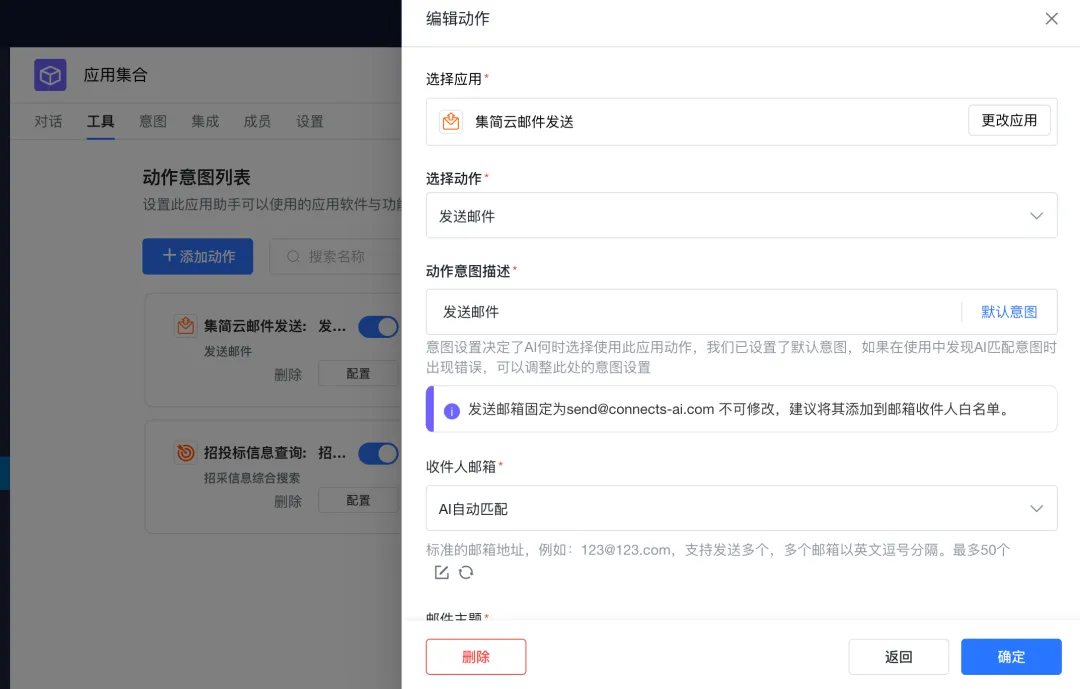Viewport: 1080px width, 689px height.
Task: Click the blue 确定 button
Action: coord(1011,657)
